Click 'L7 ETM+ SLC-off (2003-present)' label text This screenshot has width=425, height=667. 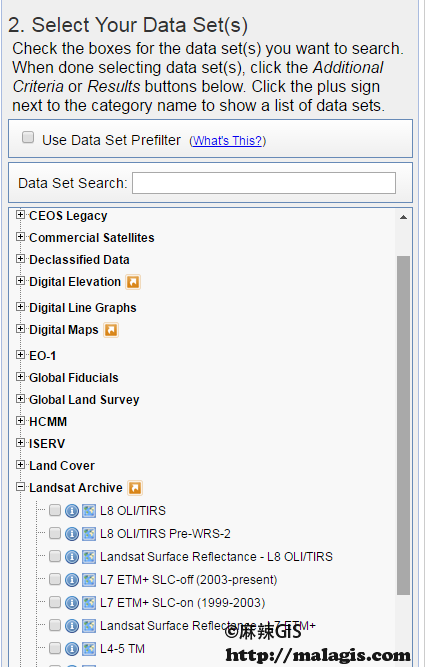188,580
